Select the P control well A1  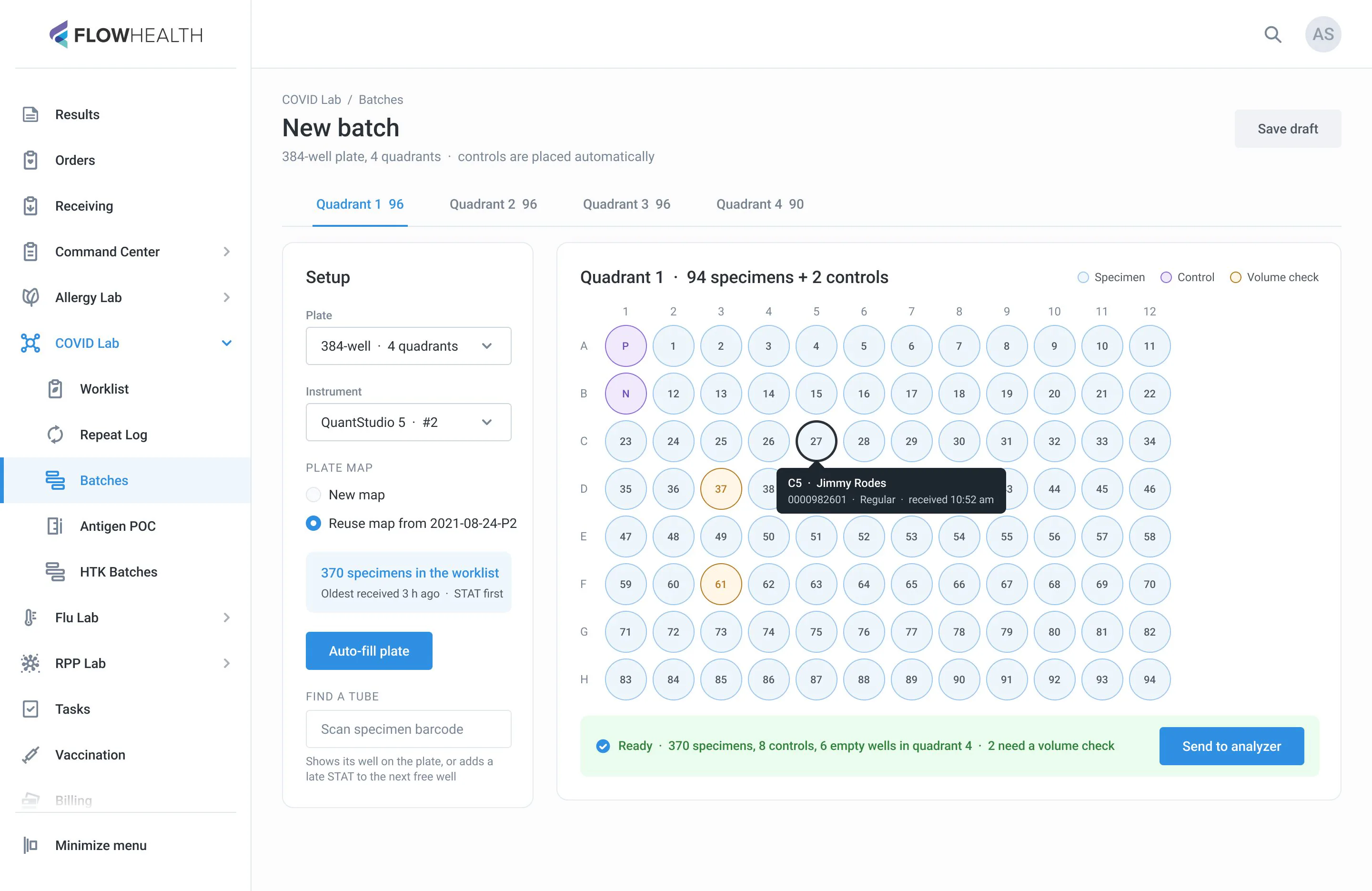625,346
